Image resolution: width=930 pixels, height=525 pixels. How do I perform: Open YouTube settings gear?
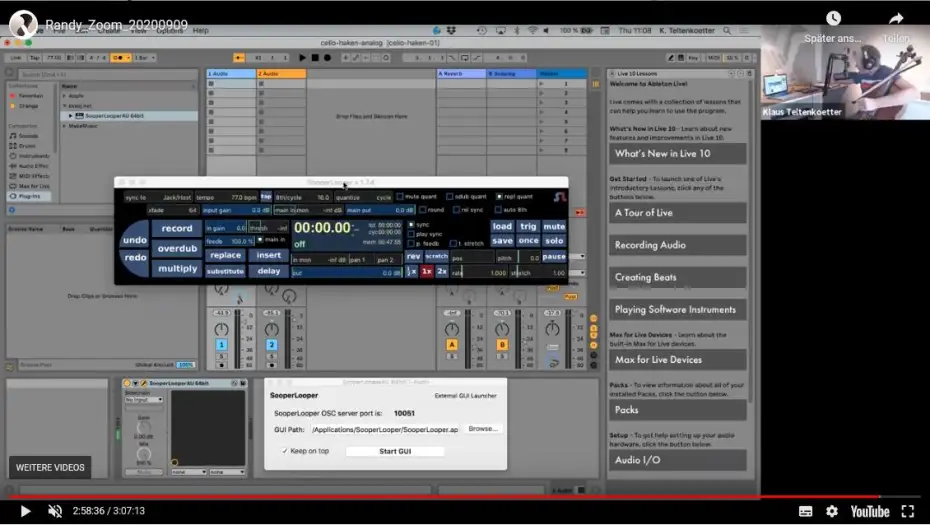click(832, 511)
